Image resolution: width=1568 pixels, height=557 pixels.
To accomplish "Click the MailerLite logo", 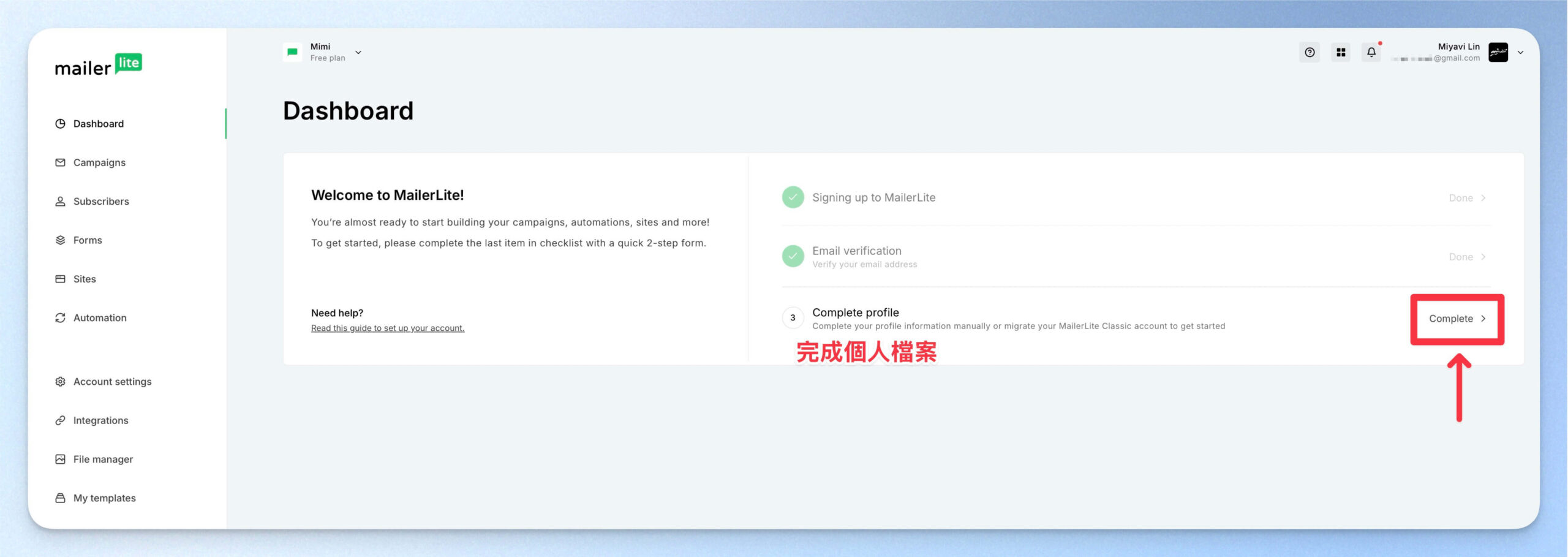I will [x=99, y=64].
